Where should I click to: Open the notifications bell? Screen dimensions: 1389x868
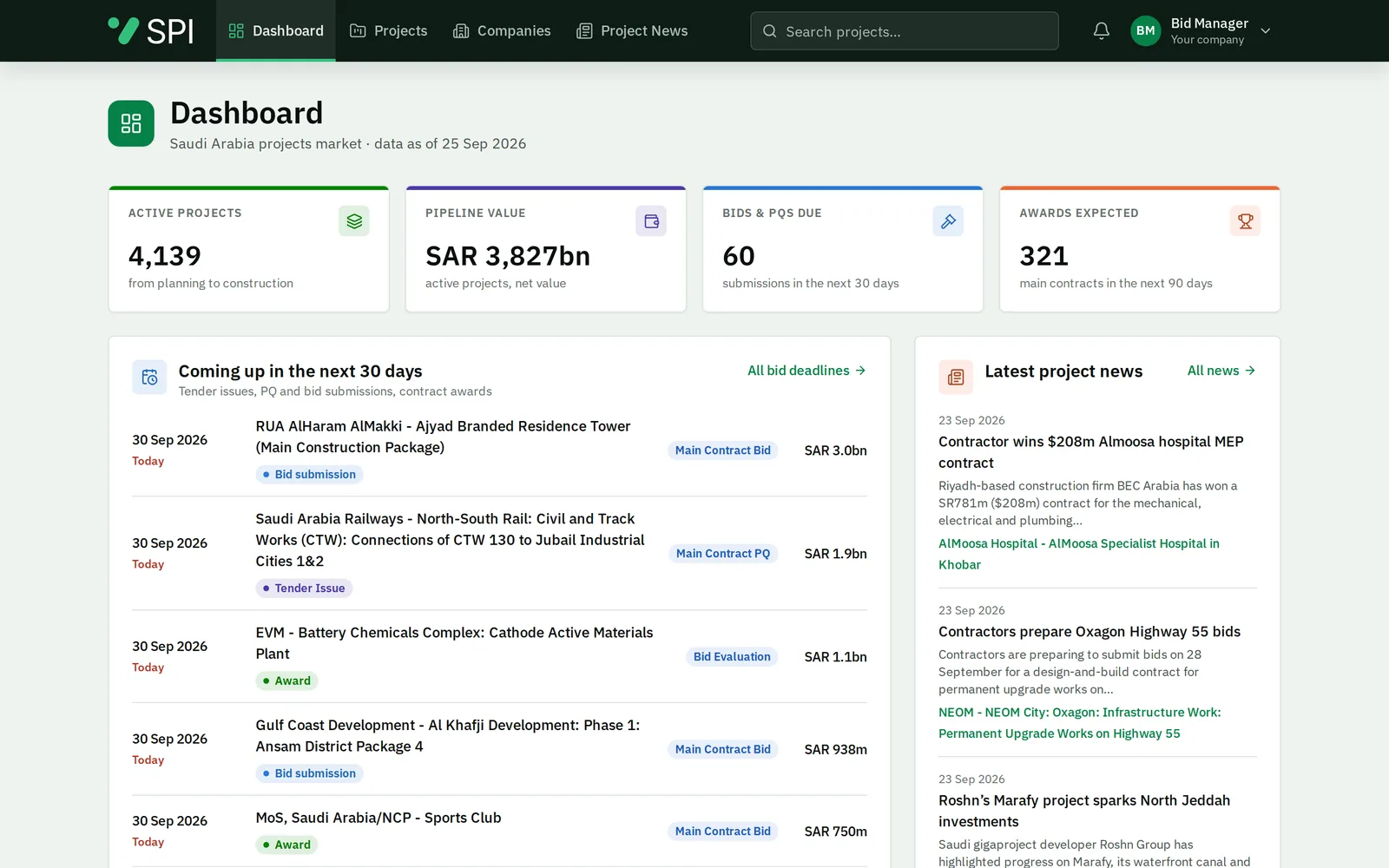[x=1101, y=31]
